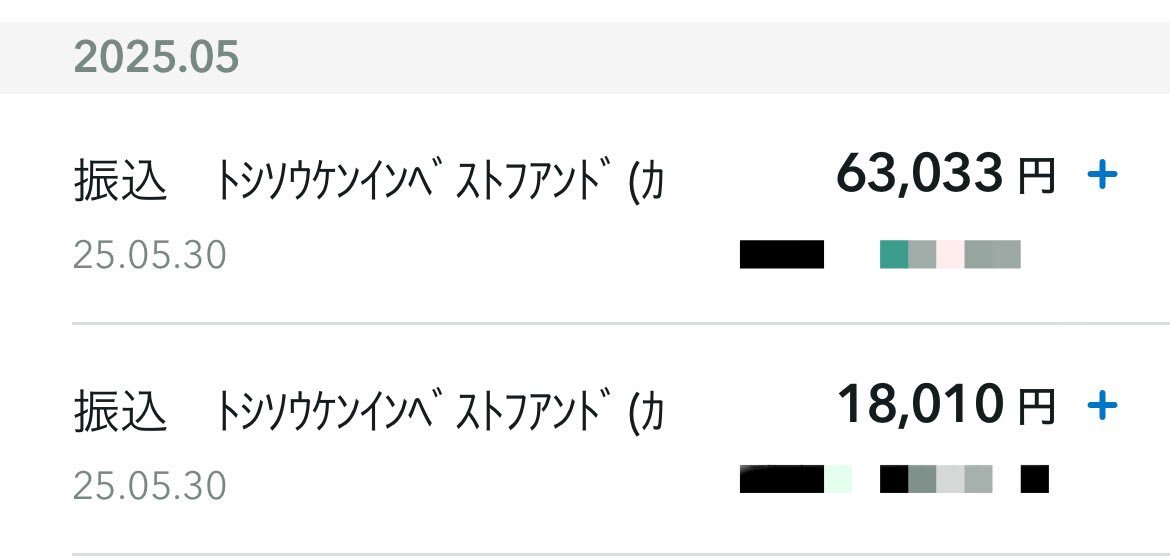
Task: Select the 2025.05 month header
Action: pos(156,57)
